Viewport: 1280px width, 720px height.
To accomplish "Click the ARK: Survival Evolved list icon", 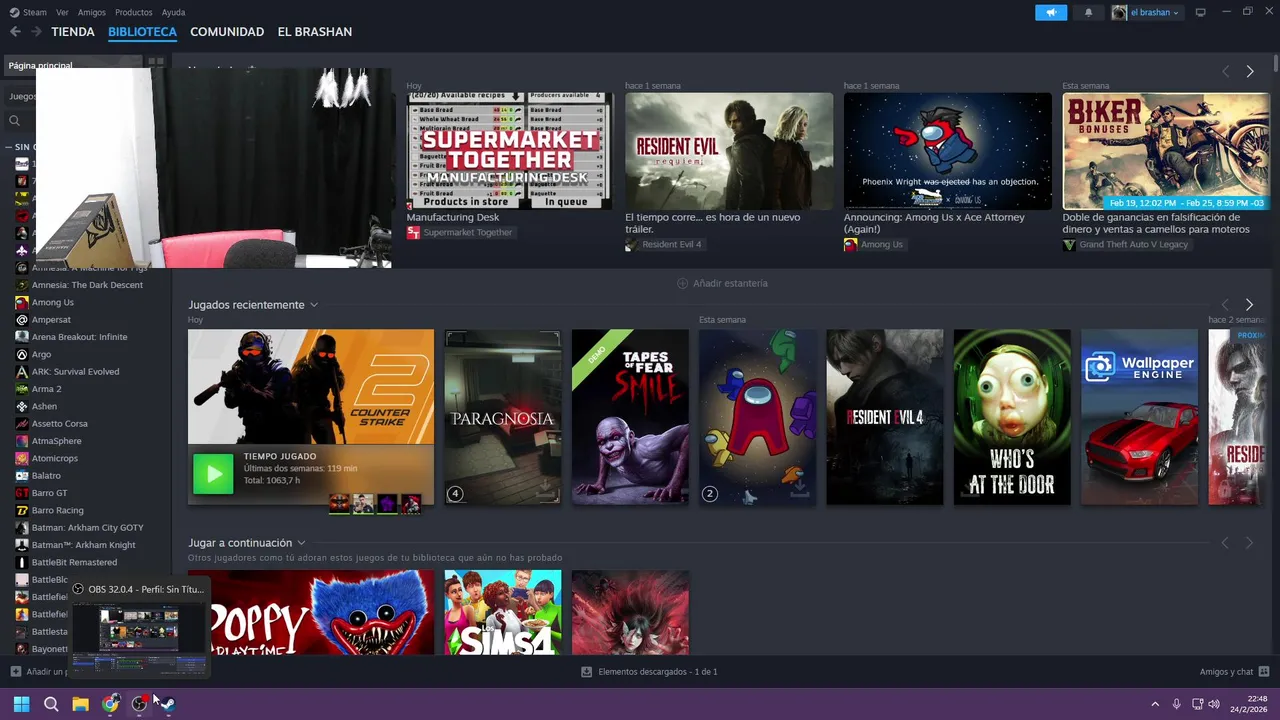I will 22,371.
